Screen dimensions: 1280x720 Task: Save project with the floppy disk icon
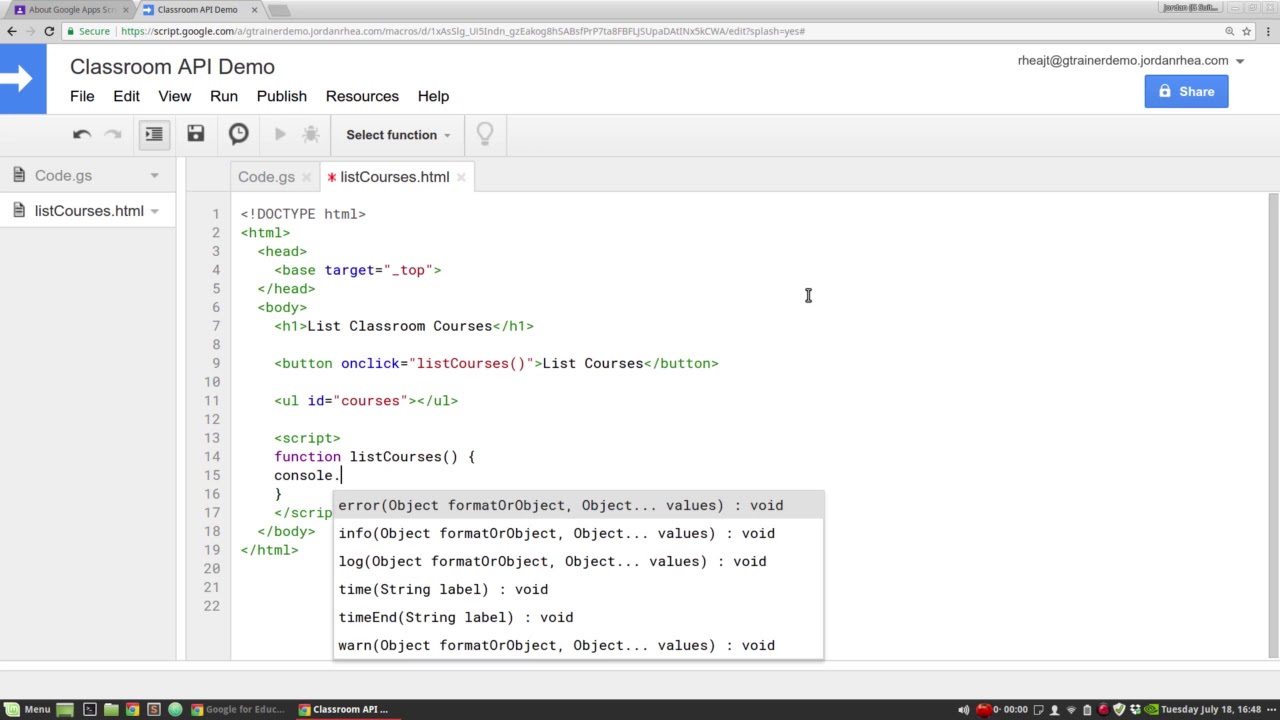(196, 134)
